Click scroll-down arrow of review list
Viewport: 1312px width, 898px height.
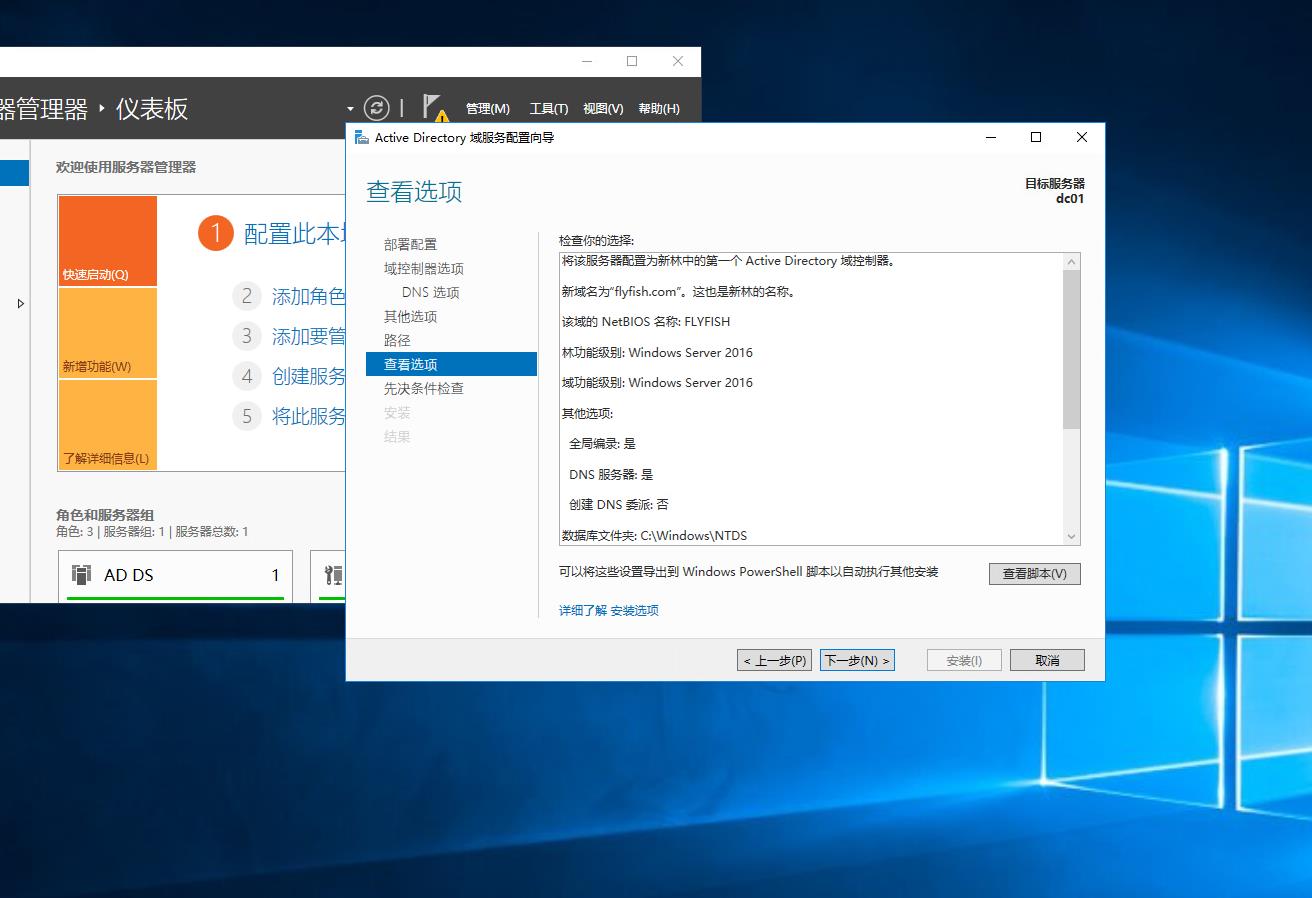(1072, 536)
